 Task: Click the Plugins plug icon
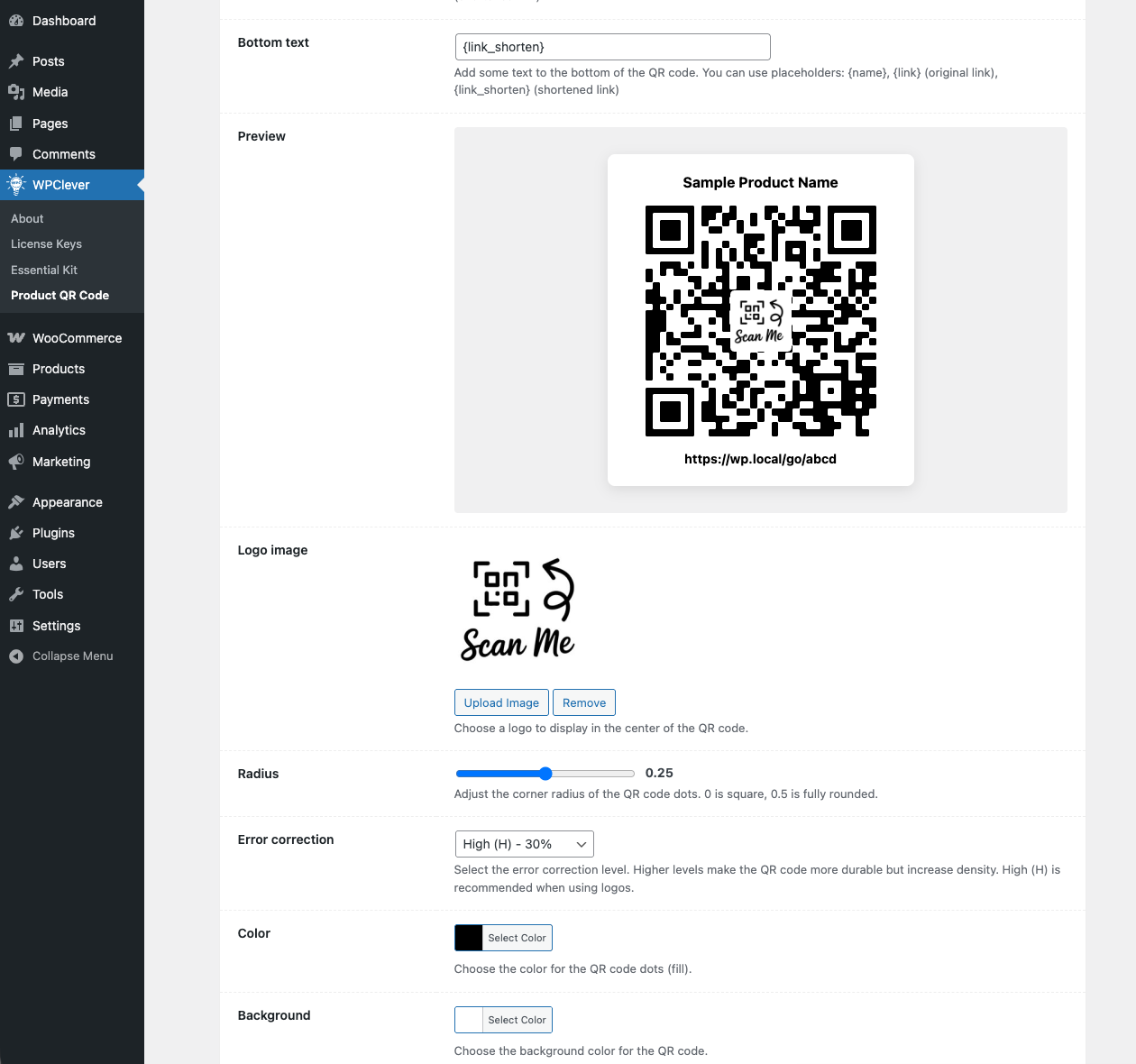point(16,533)
